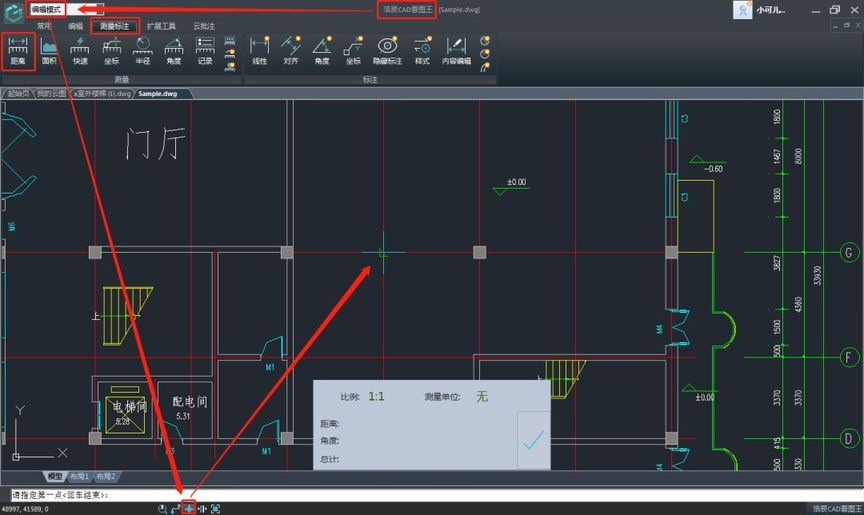Click the 内容编辑 content edit tool
This screenshot has width=864, height=515.
click(x=456, y=50)
